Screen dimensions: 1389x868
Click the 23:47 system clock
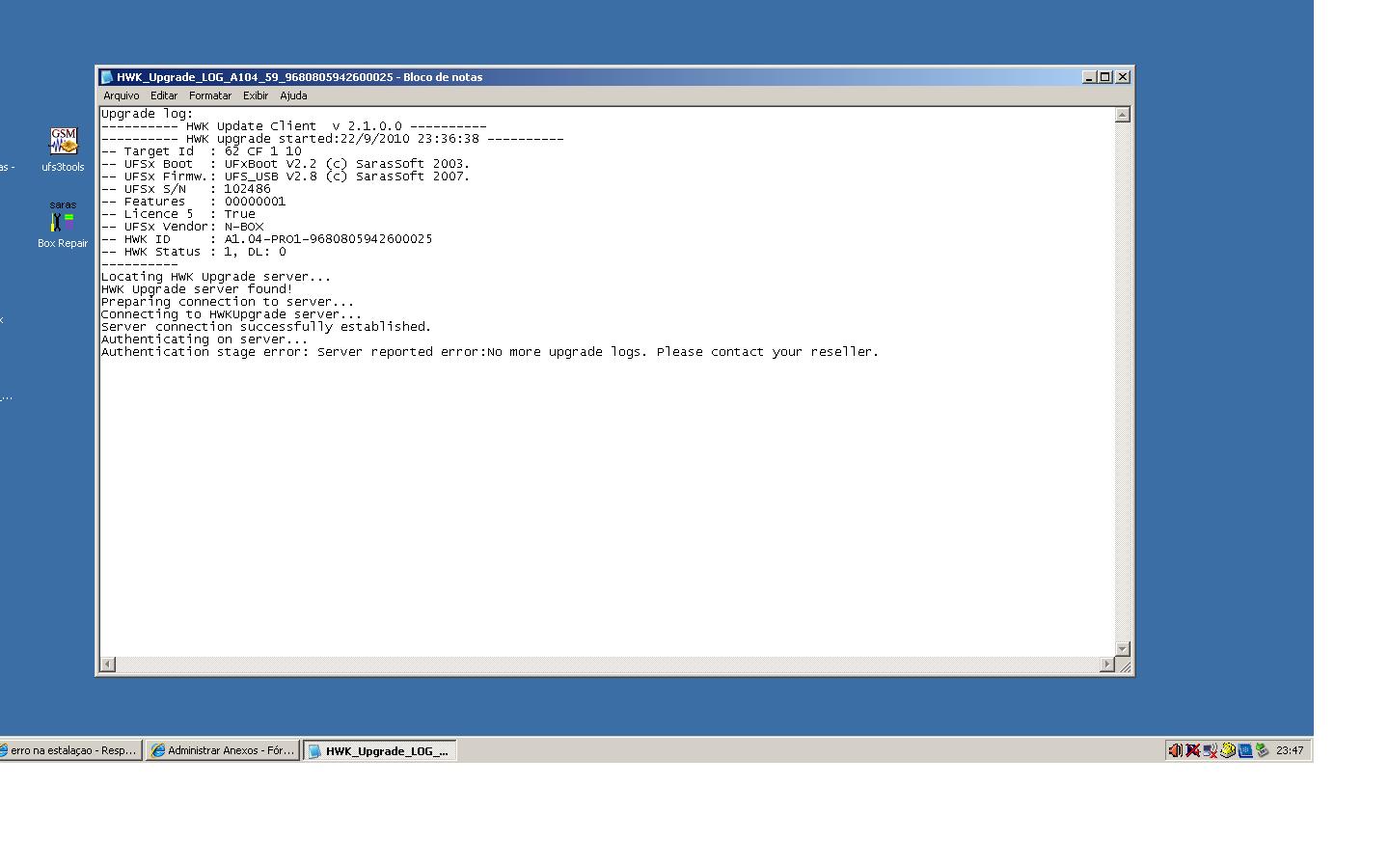tap(1290, 750)
